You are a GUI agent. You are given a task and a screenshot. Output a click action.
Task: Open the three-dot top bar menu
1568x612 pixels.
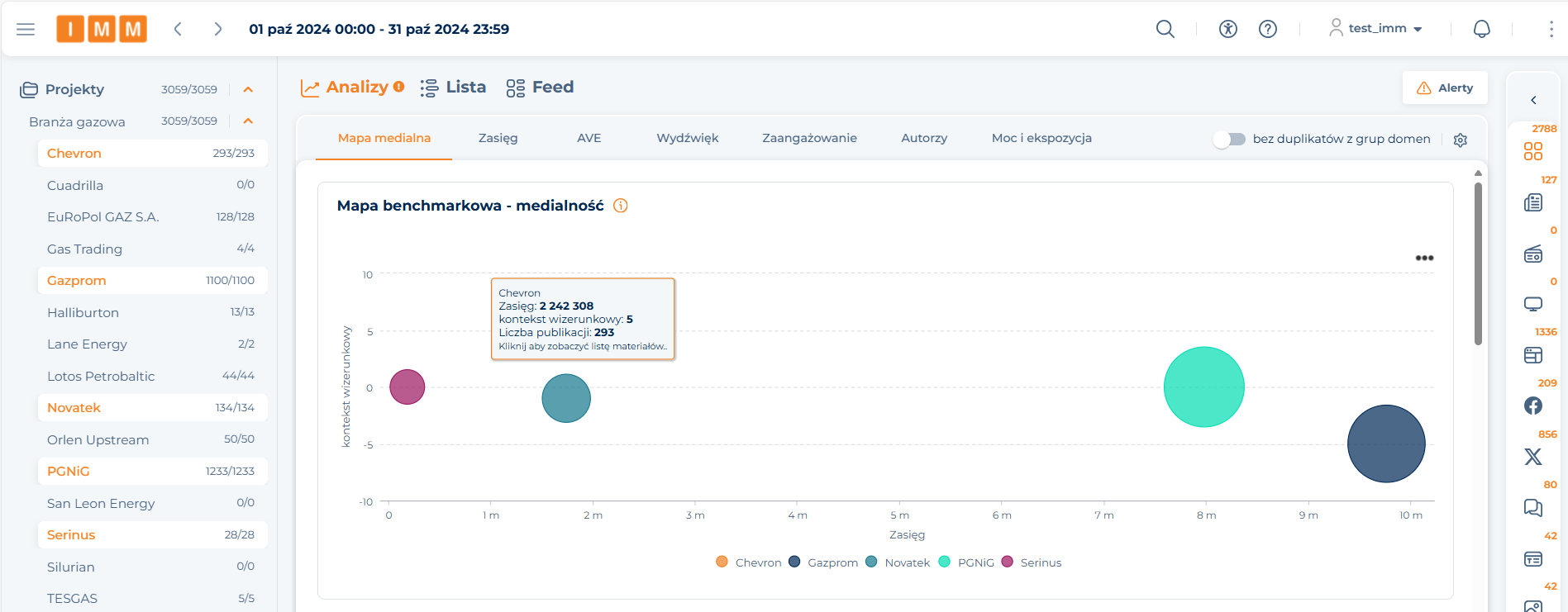[1551, 29]
